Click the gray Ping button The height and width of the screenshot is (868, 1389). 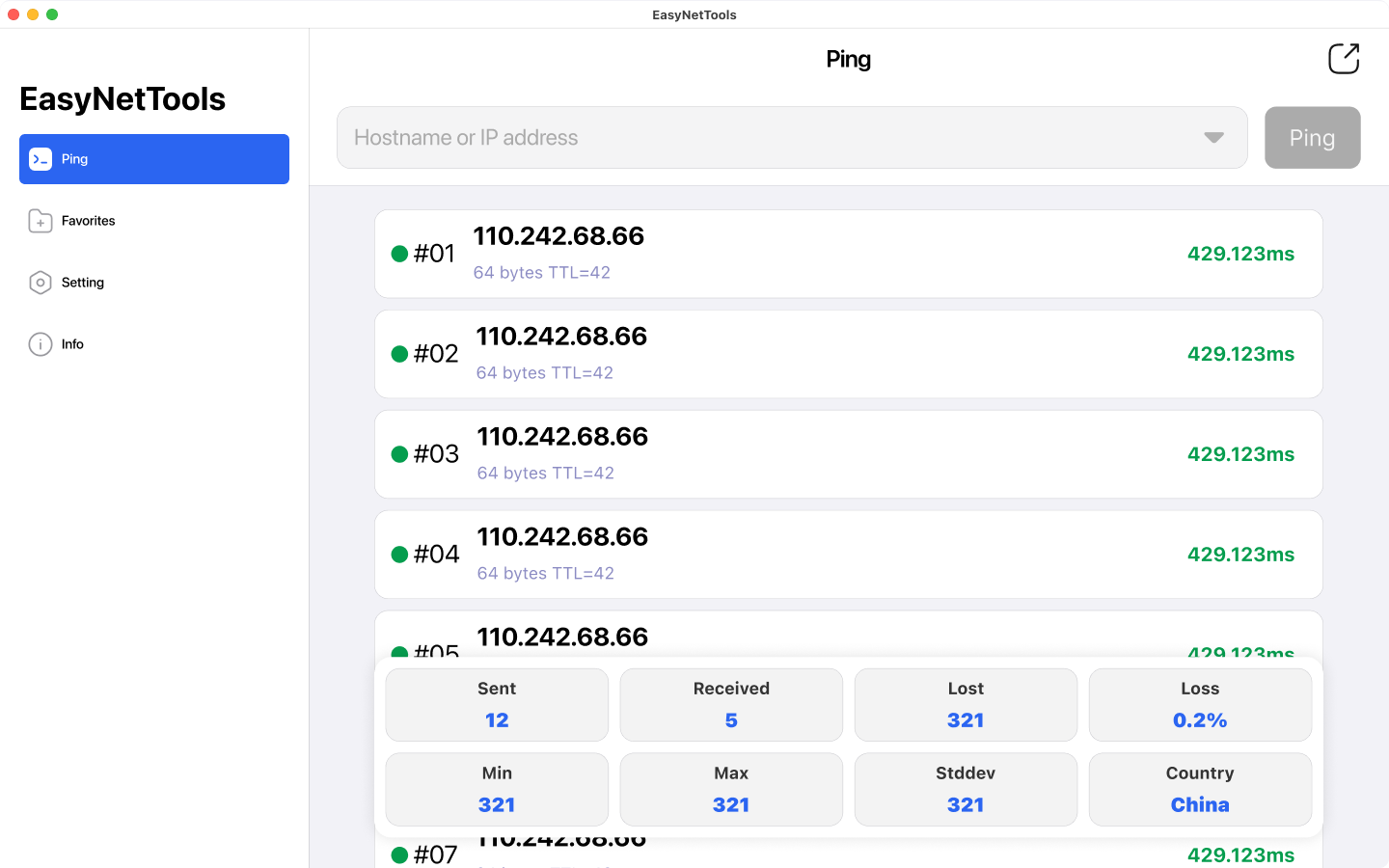tap(1313, 138)
